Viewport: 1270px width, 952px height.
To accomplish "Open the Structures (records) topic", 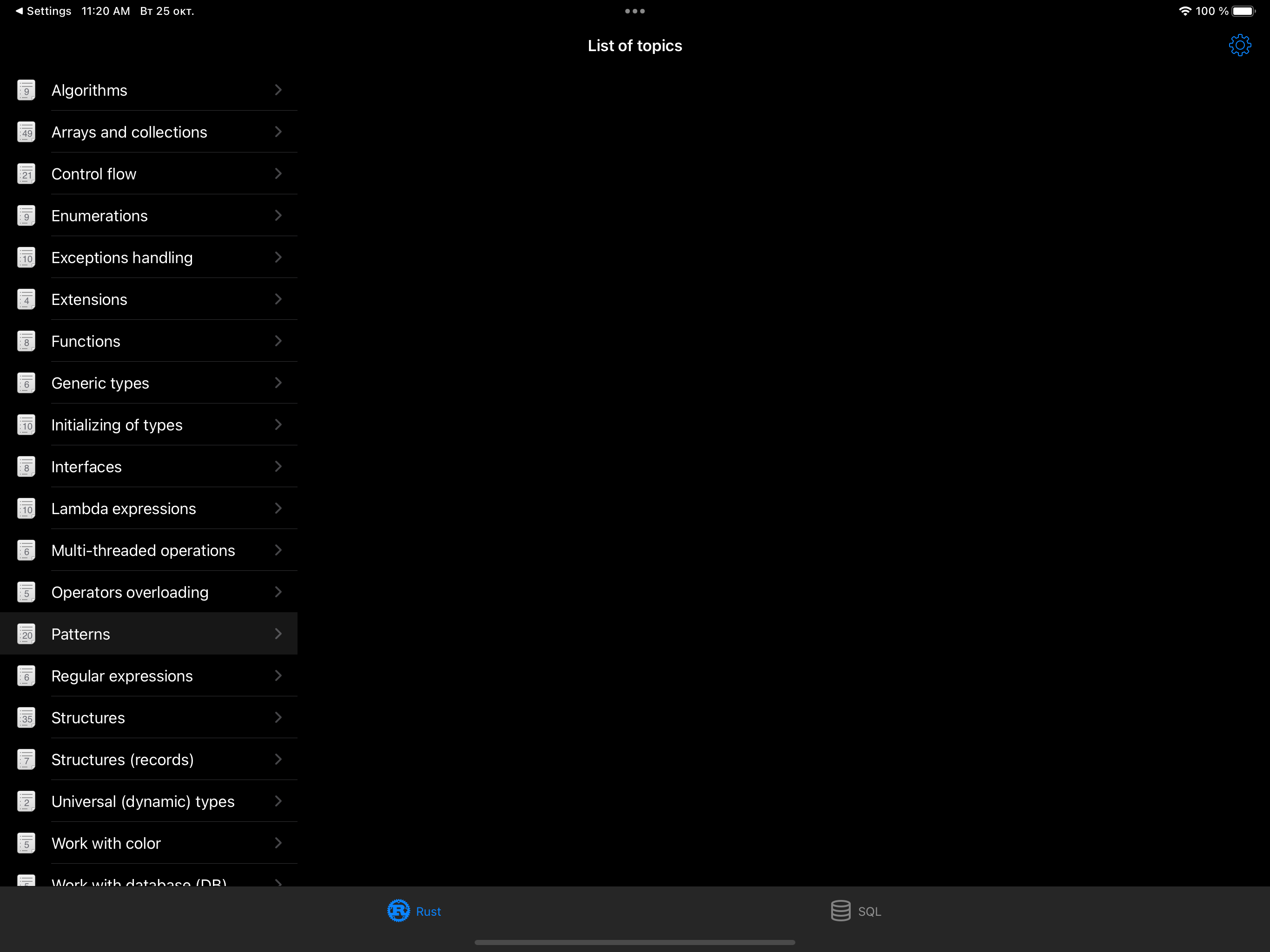I will tap(149, 760).
